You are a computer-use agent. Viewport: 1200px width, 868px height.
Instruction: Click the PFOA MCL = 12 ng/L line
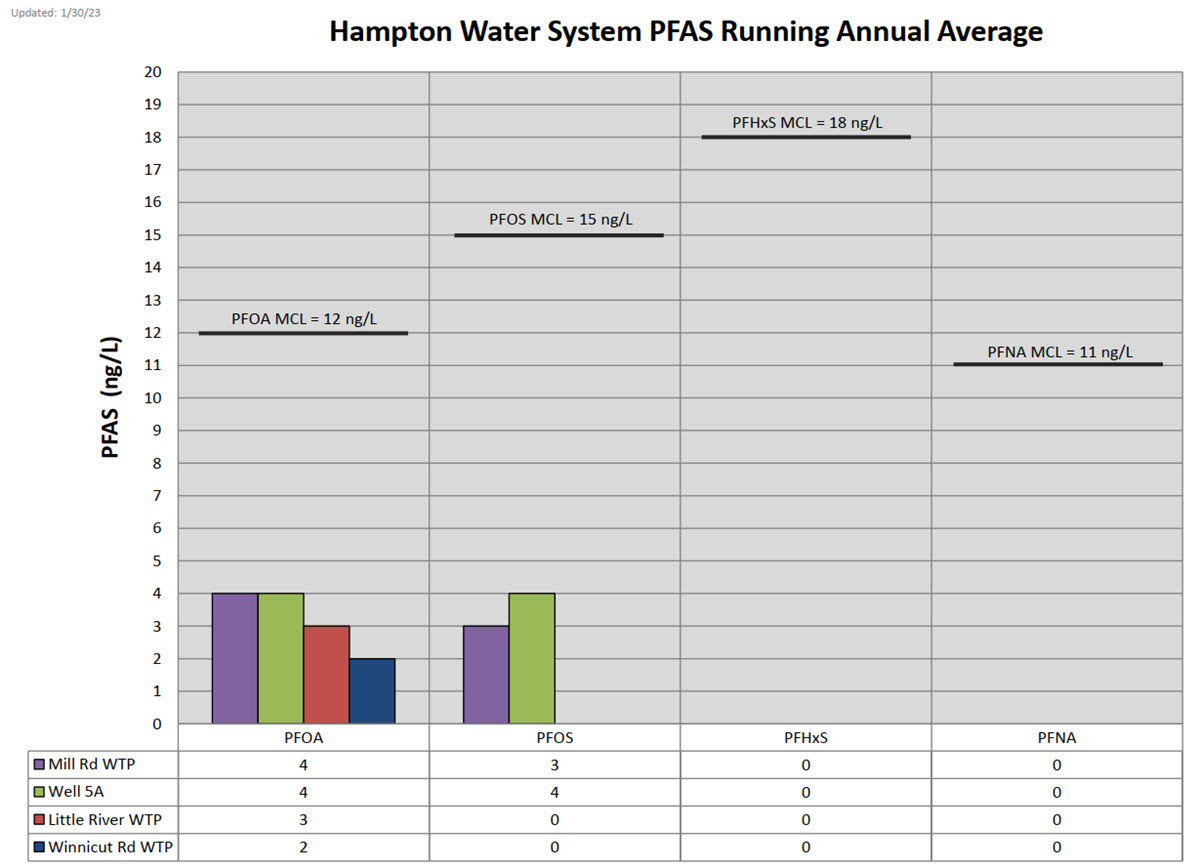[x=302, y=332]
